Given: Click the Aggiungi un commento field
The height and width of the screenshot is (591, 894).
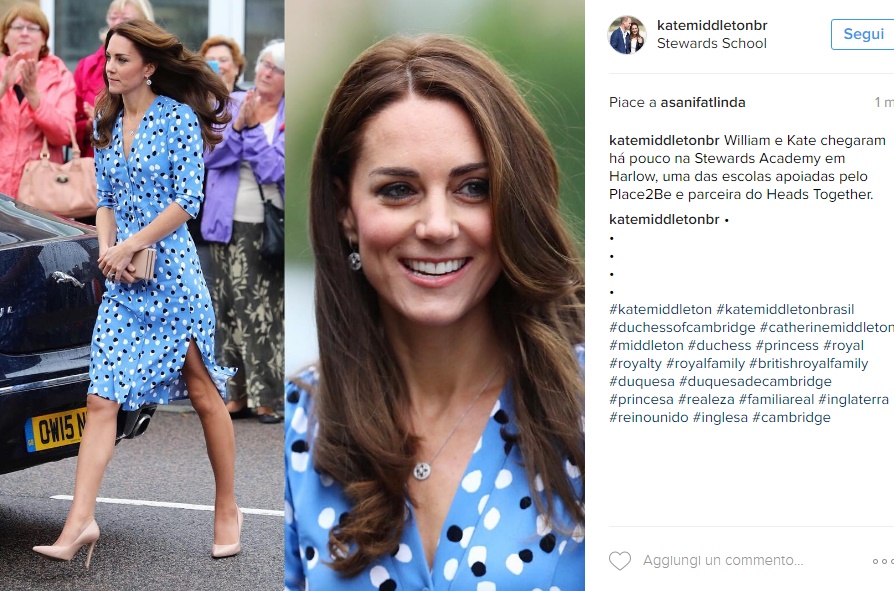Looking at the screenshot, I should point(723,561).
